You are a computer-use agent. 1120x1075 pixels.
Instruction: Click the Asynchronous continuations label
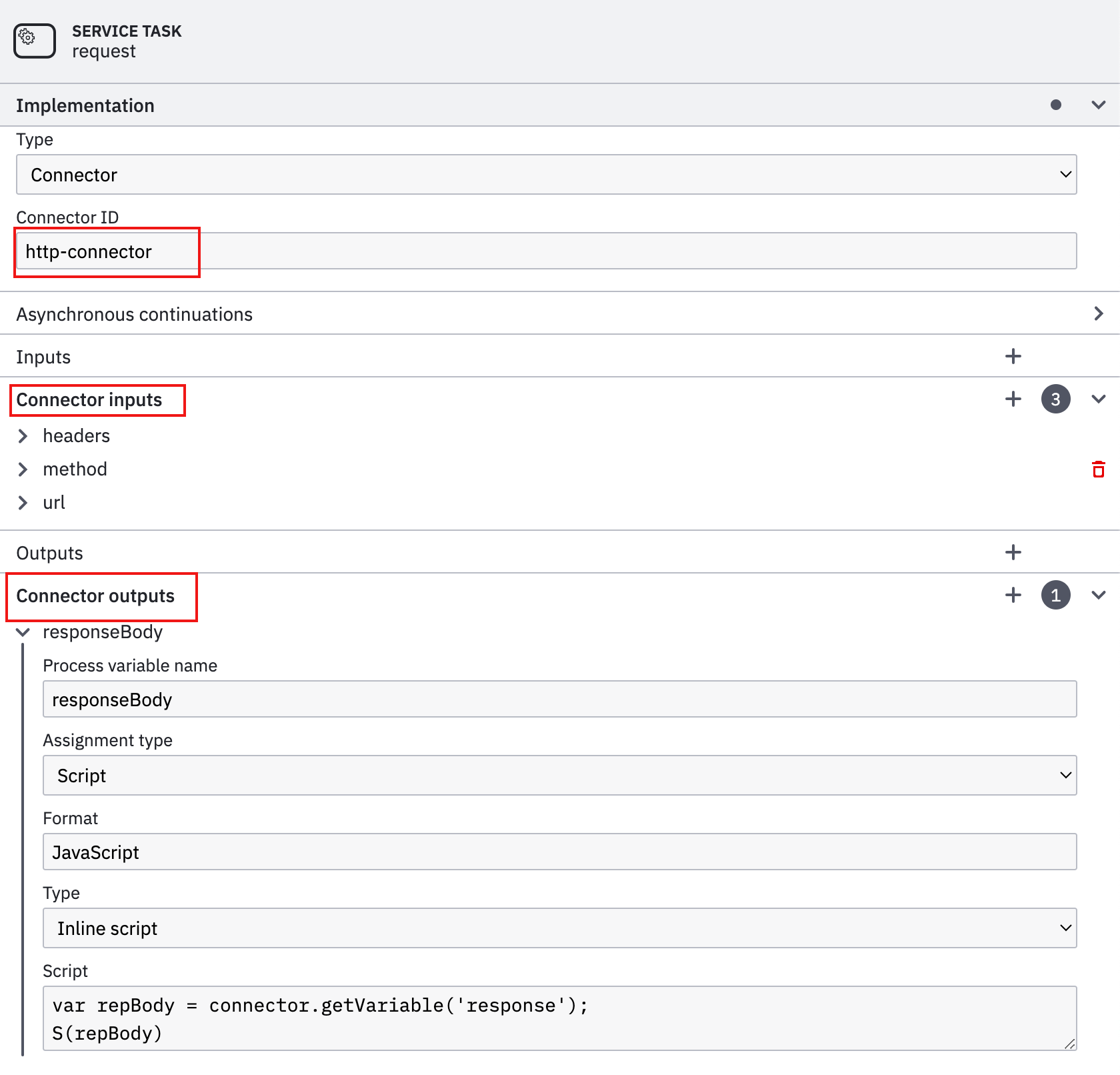point(135,315)
